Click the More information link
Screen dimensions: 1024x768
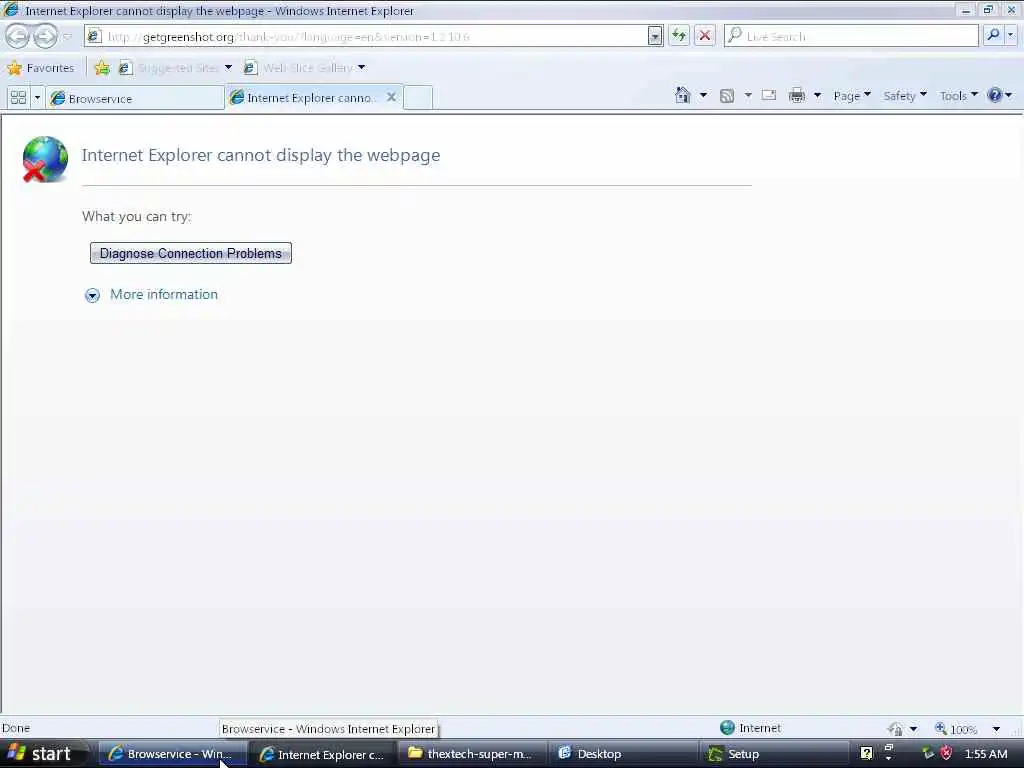tap(164, 295)
